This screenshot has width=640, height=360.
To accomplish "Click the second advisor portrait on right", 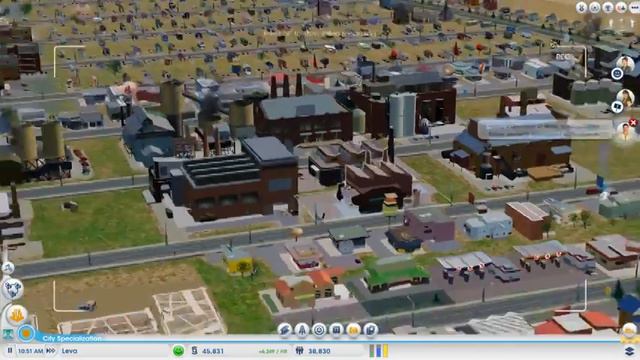I will click(x=625, y=98).
